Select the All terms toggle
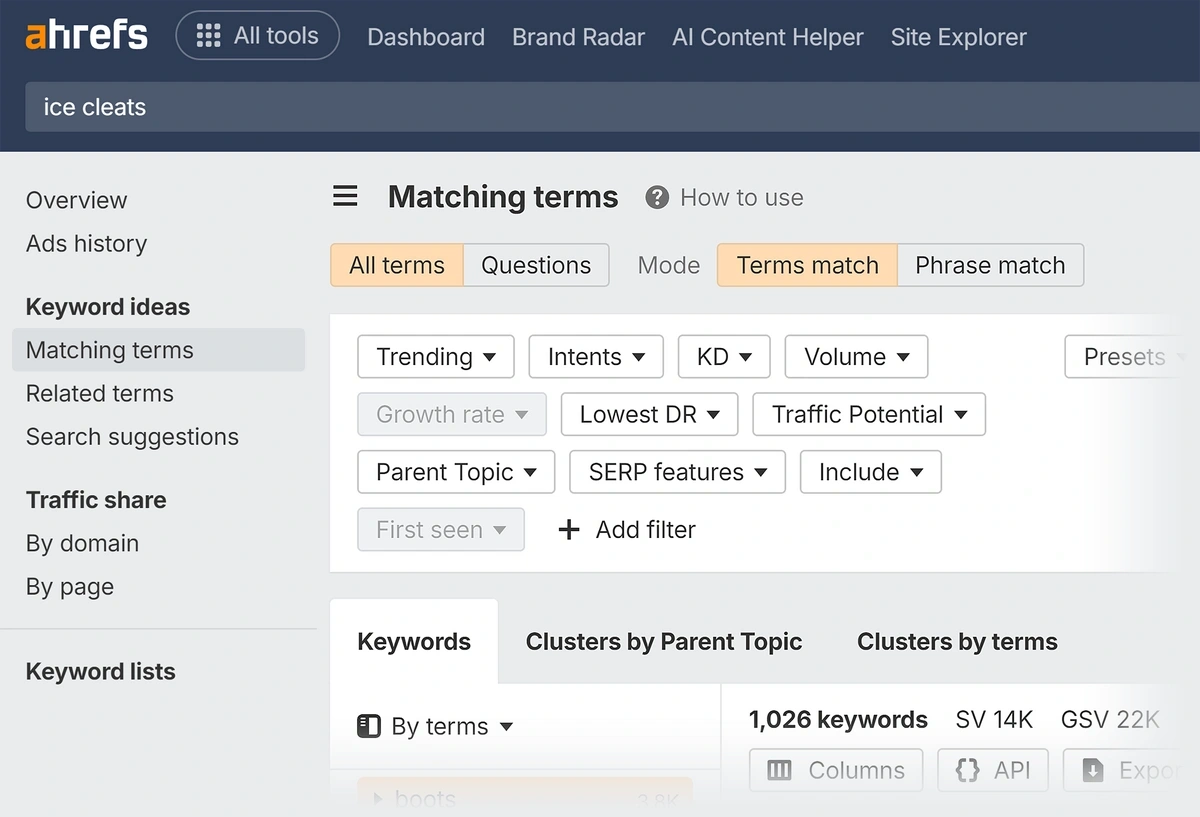Screen dimensions: 1200x817 coord(397,265)
